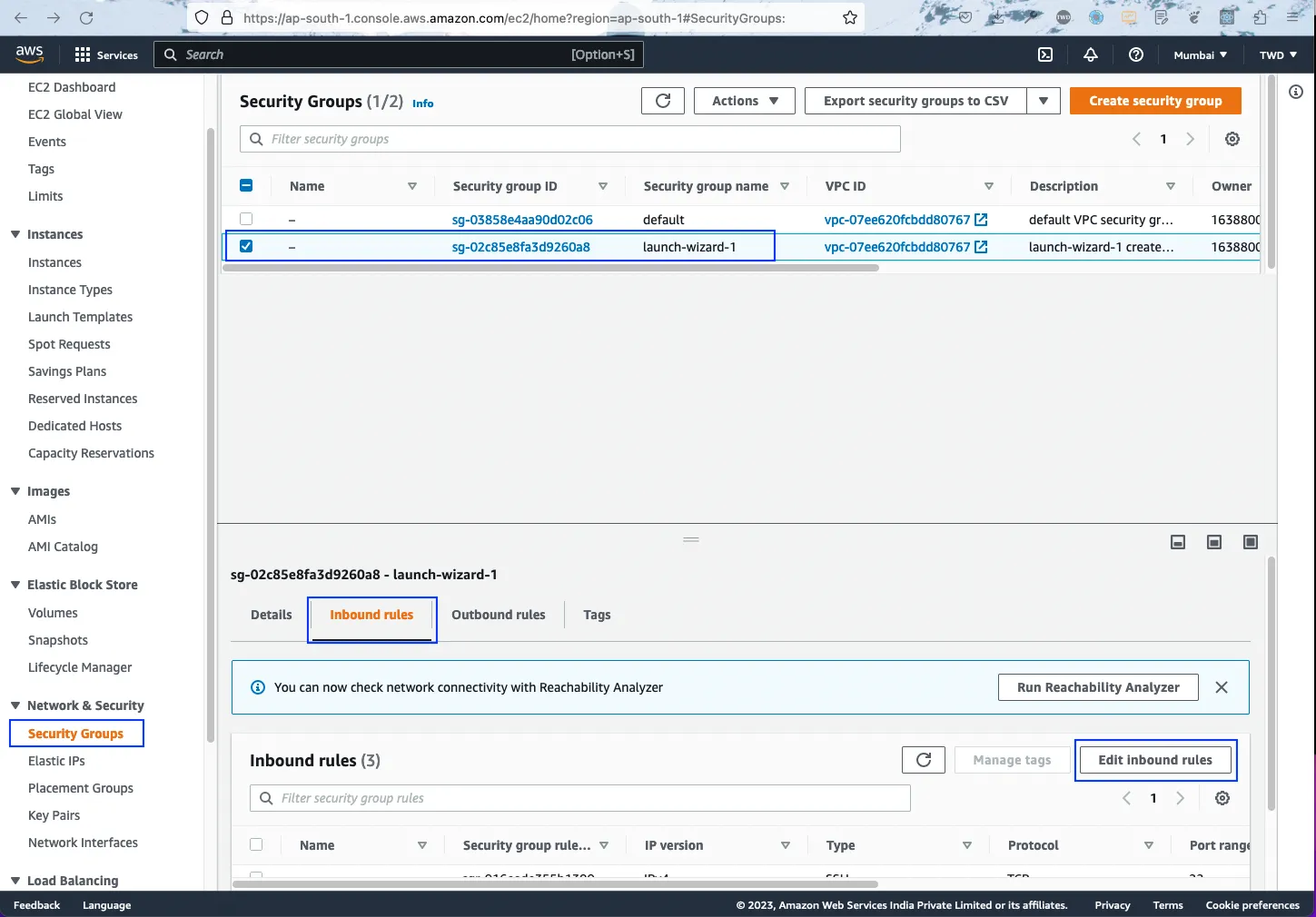Click the security groups table horizontal scrollbar

coord(551,268)
